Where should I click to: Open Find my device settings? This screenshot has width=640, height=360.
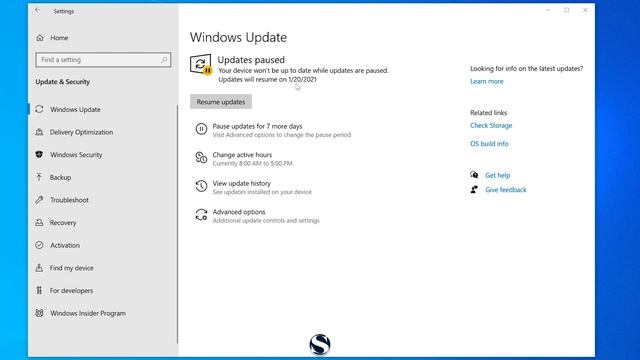(71, 268)
